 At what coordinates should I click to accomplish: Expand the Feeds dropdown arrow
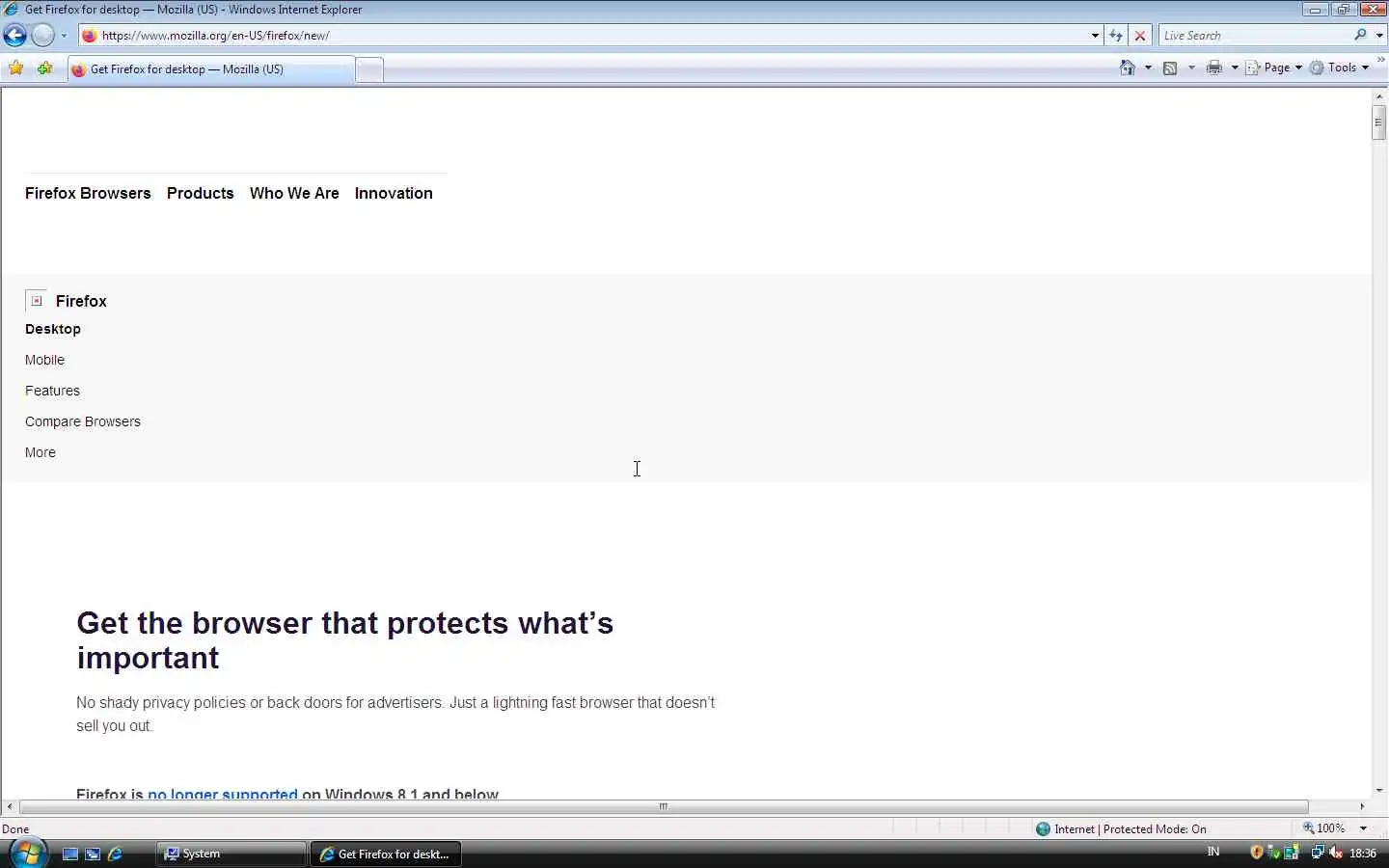pyautogui.click(x=1191, y=68)
